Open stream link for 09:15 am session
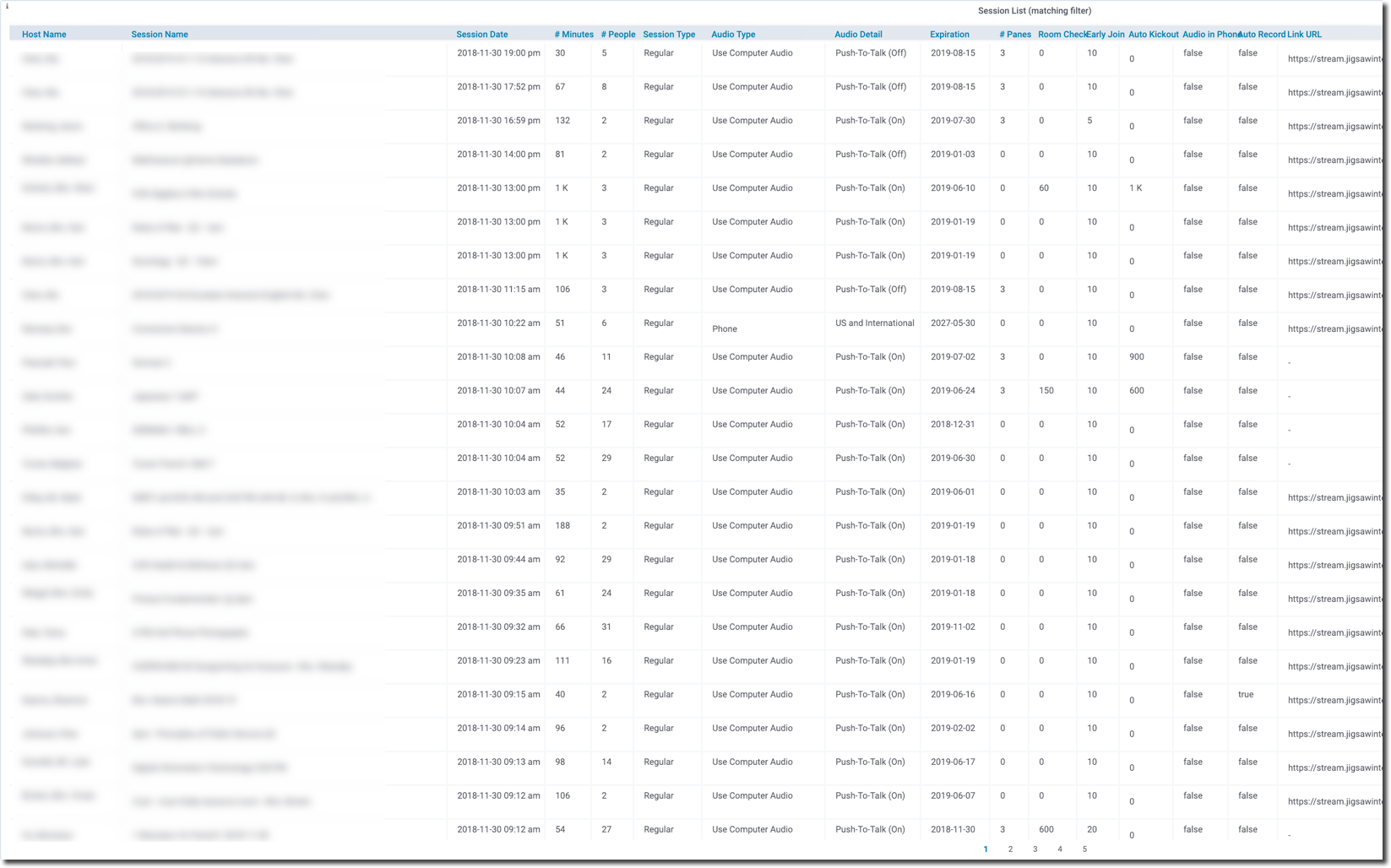 pos(1334,701)
